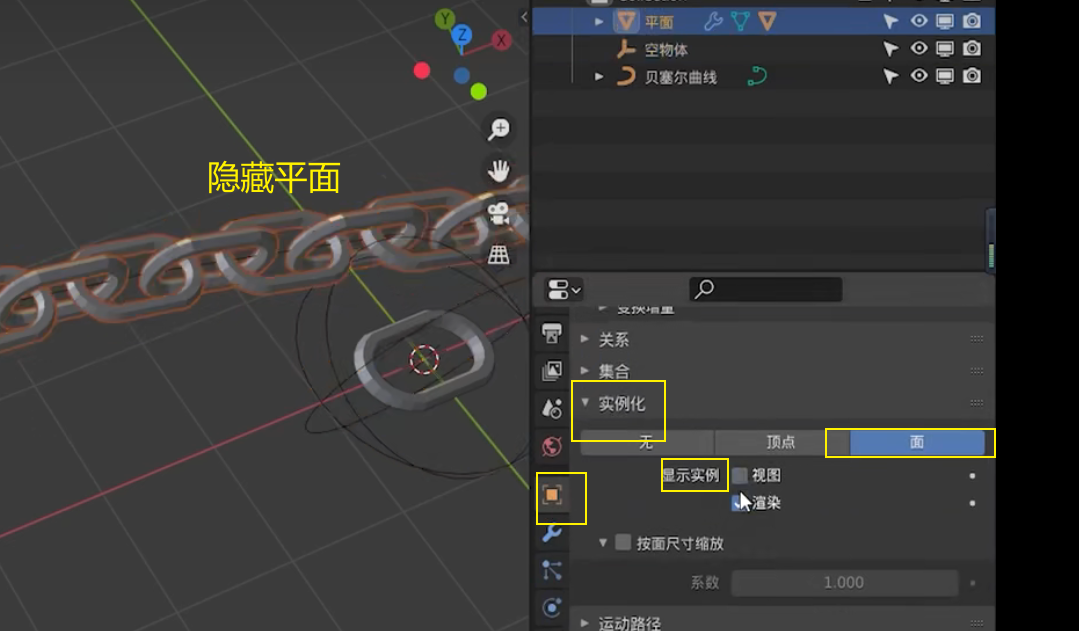Toggle selectability arrow for 平面
This screenshot has width=1079, height=631.
[x=890, y=21]
